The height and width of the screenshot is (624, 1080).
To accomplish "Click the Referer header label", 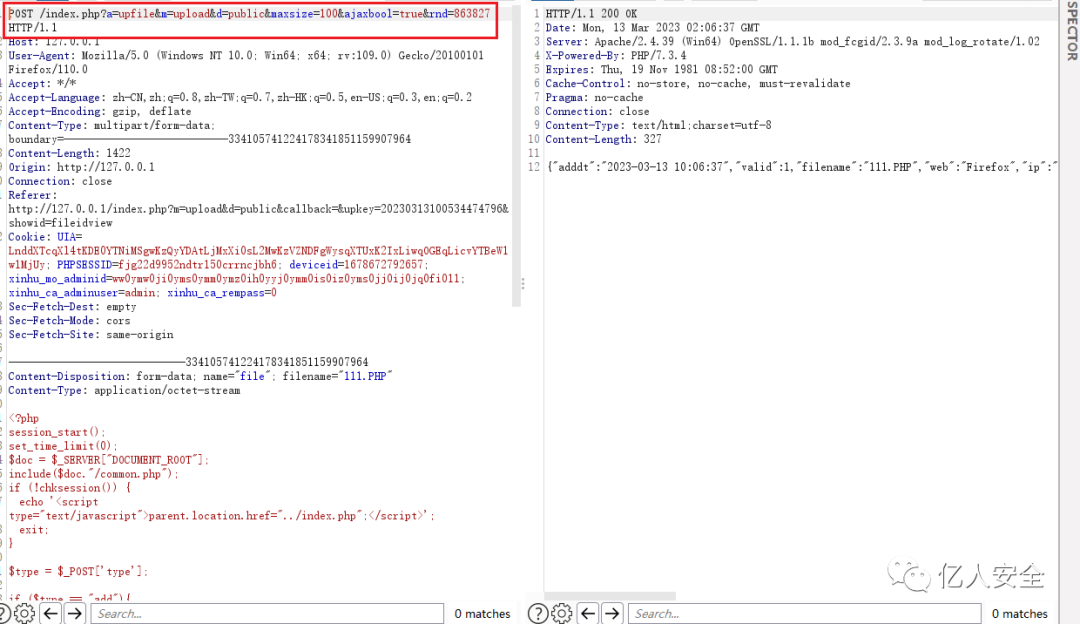I will (32, 195).
